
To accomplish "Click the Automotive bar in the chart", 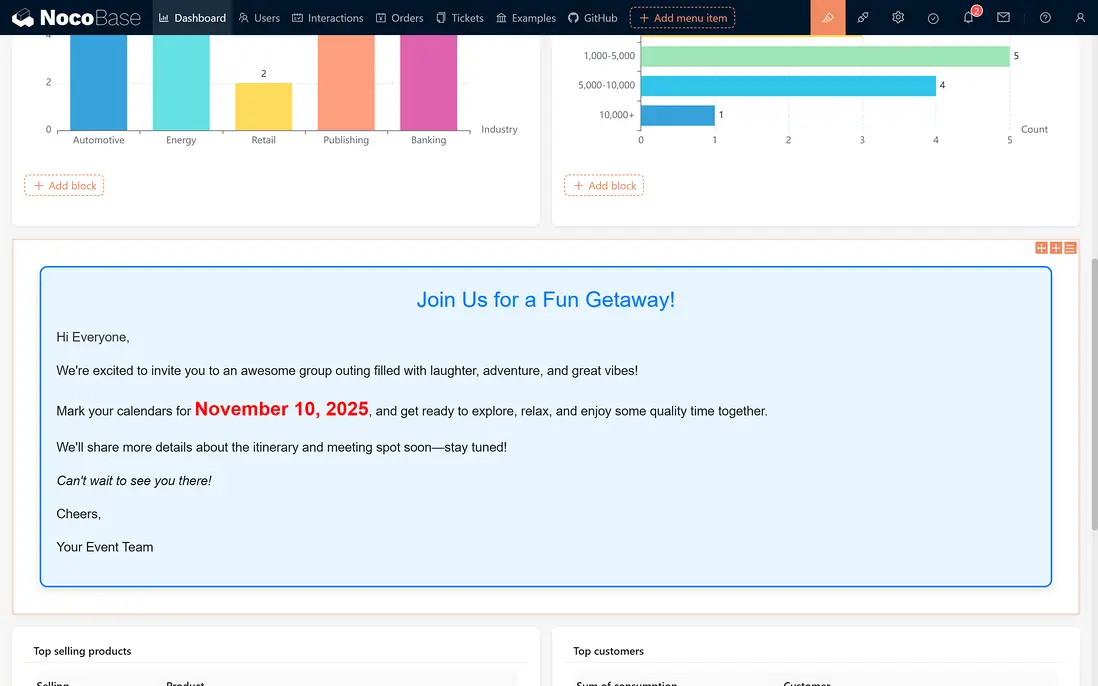I will click(99, 83).
